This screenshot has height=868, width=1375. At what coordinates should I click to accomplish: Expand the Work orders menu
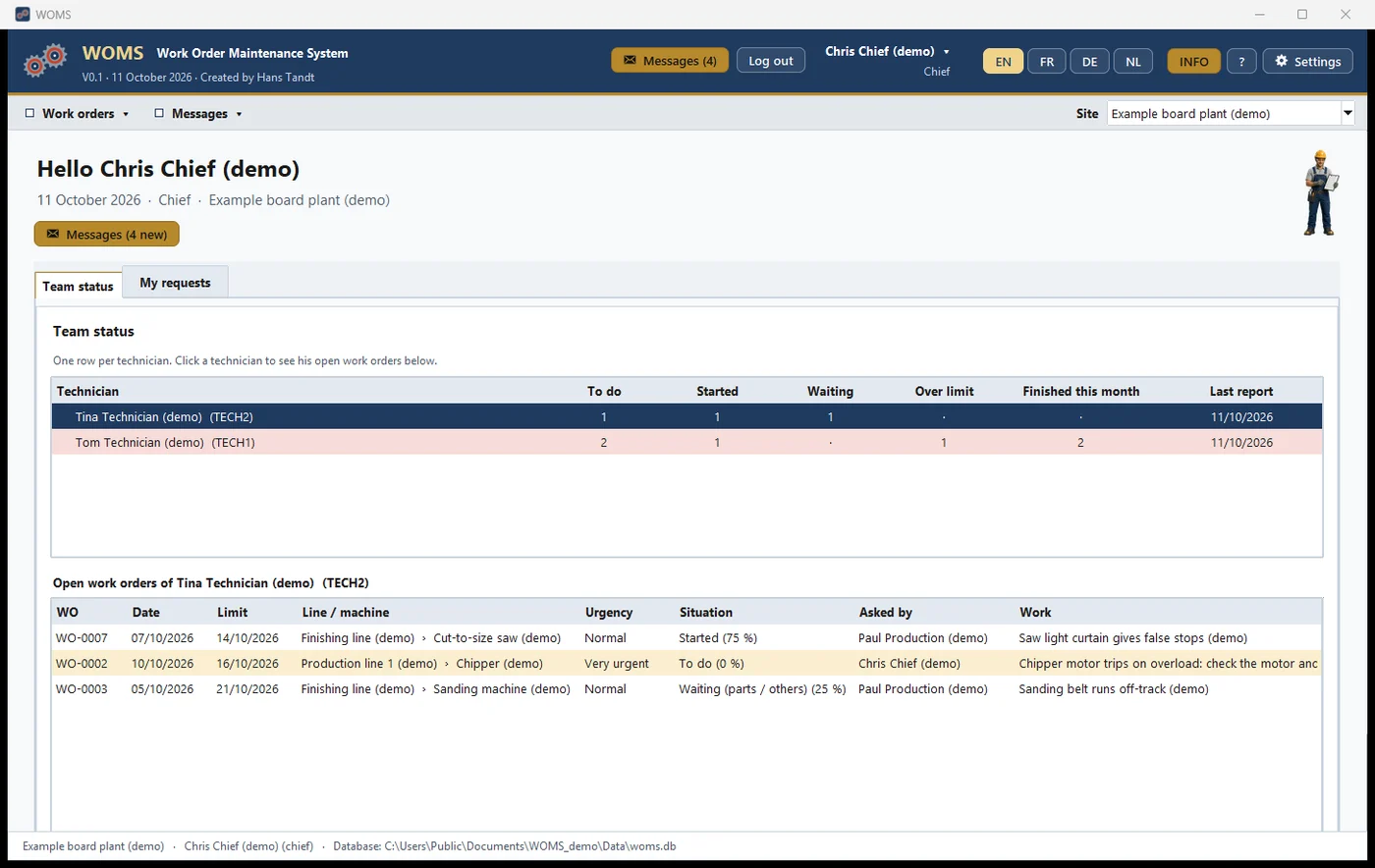[x=77, y=114]
